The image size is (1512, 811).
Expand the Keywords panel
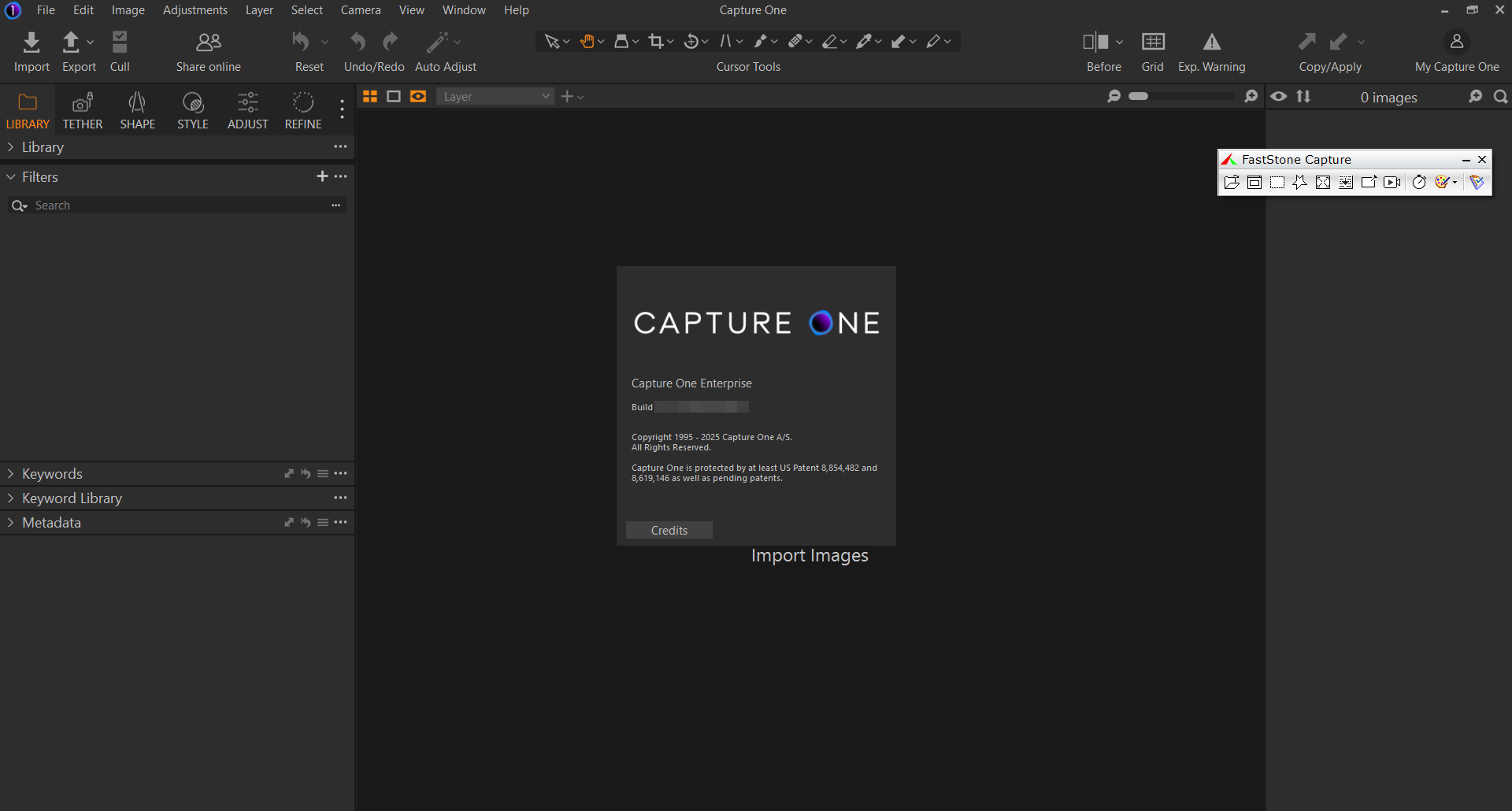(x=10, y=474)
